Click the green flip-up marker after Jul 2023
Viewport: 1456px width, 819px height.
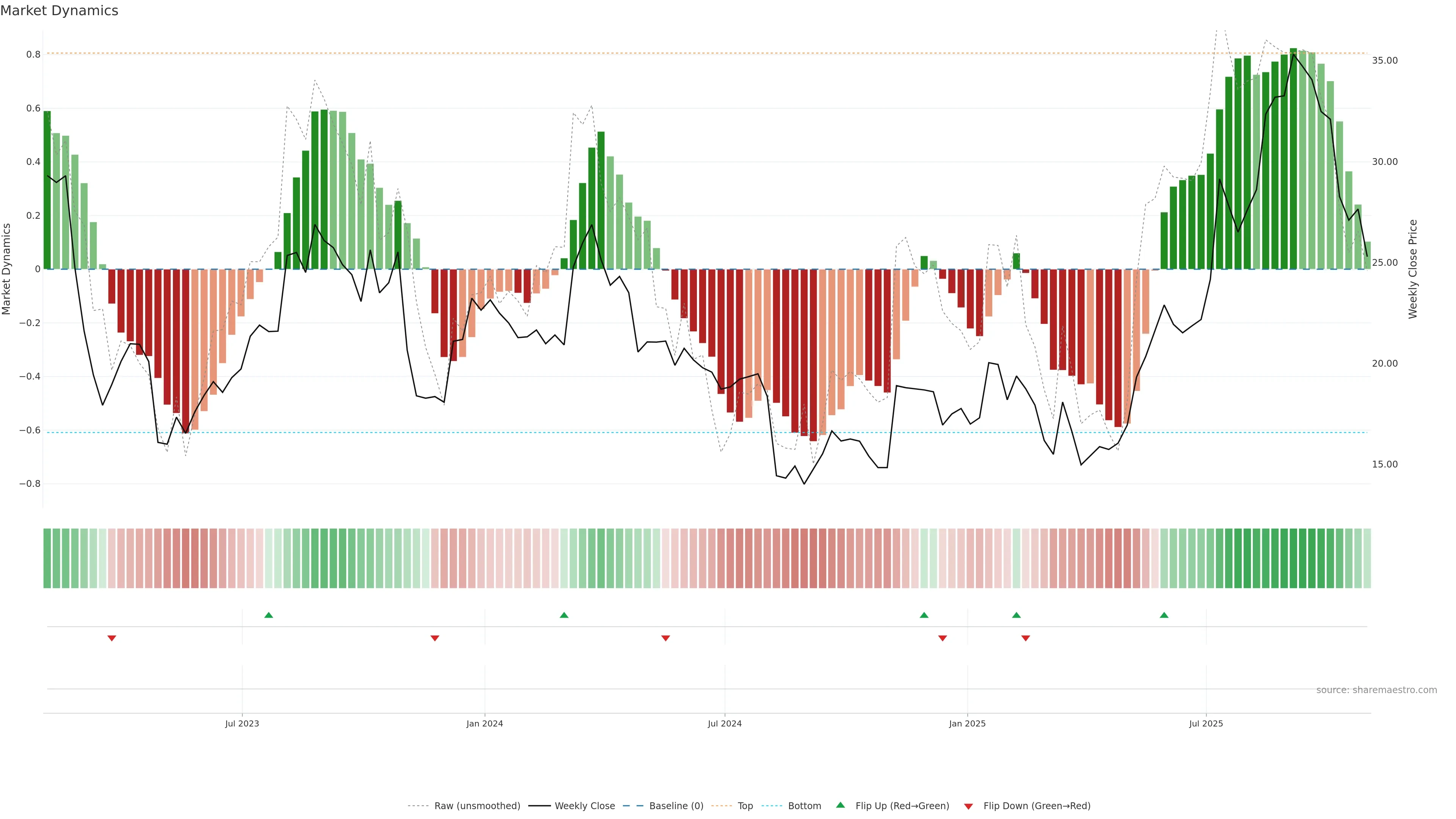(268, 615)
